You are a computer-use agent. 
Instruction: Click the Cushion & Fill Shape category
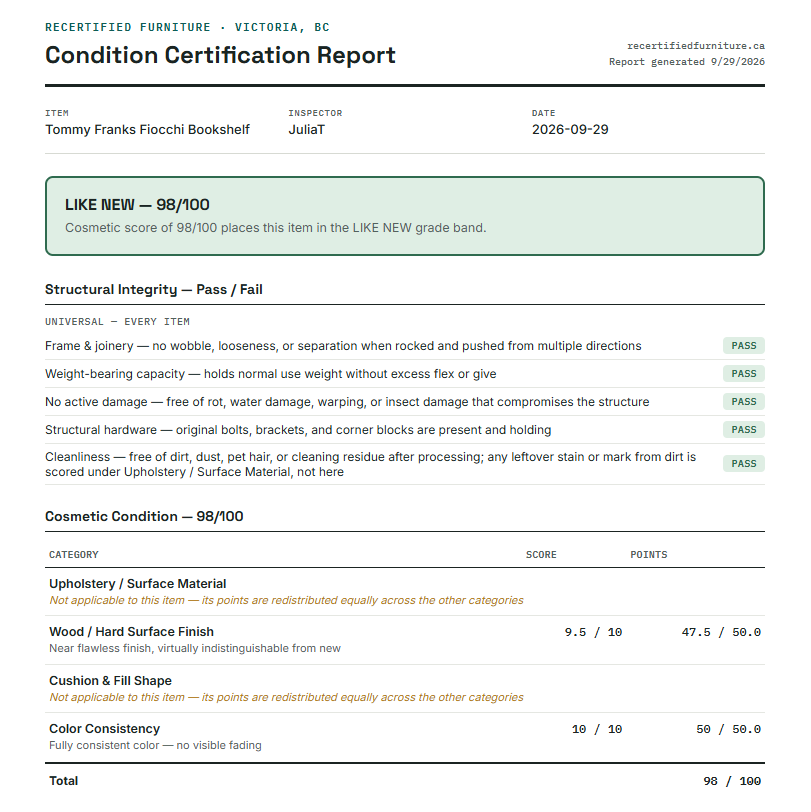[x=110, y=680]
